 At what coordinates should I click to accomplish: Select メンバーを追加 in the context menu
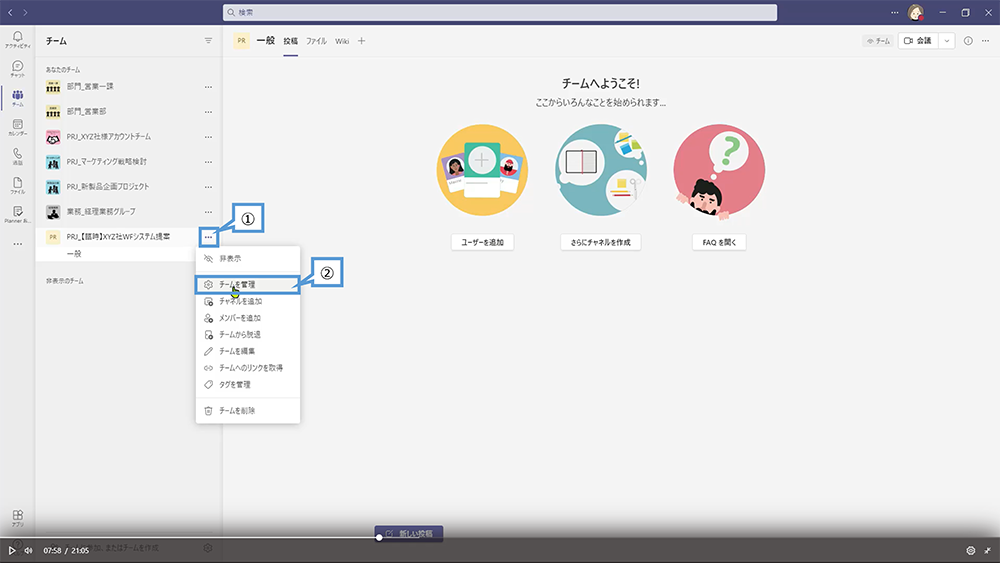[x=247, y=318]
